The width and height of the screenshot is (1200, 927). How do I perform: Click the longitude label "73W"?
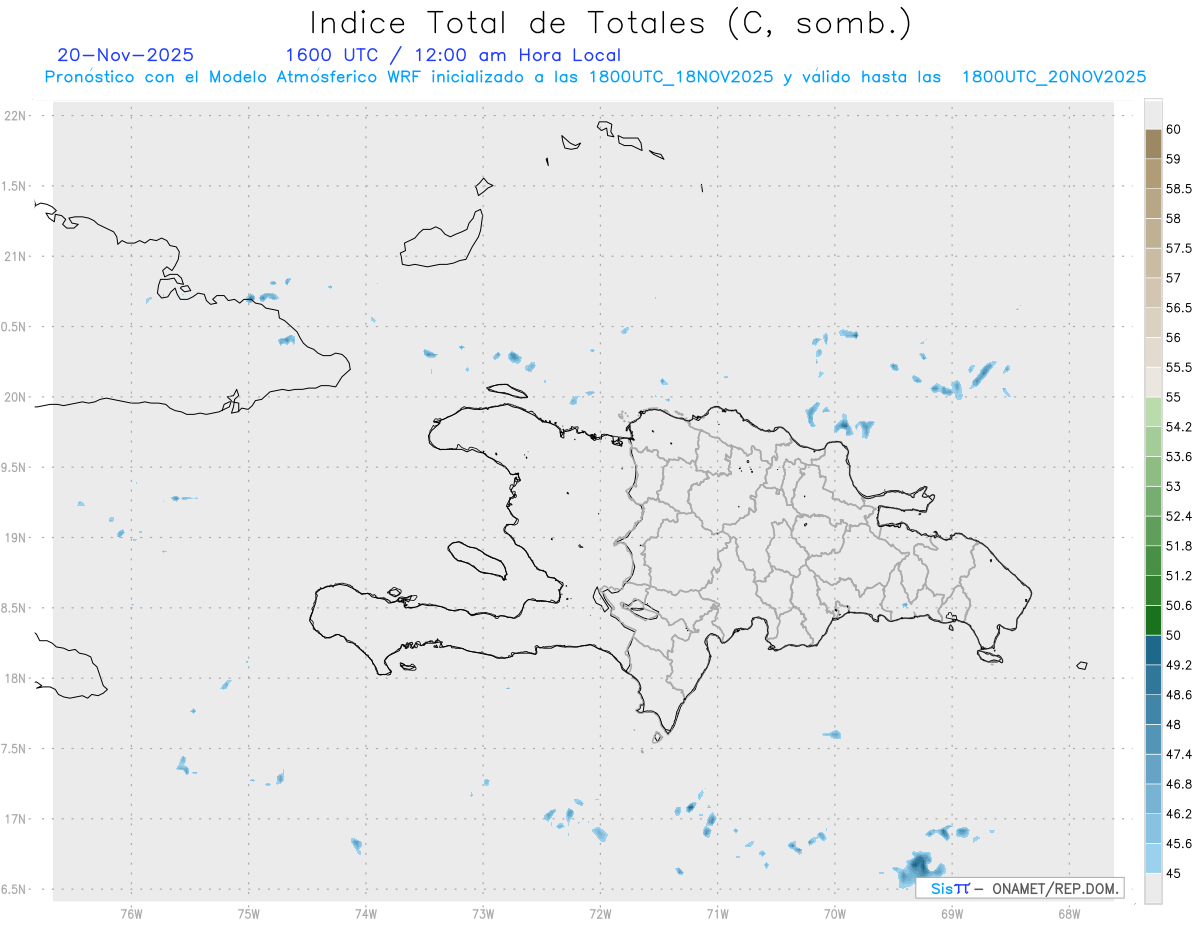(483, 912)
